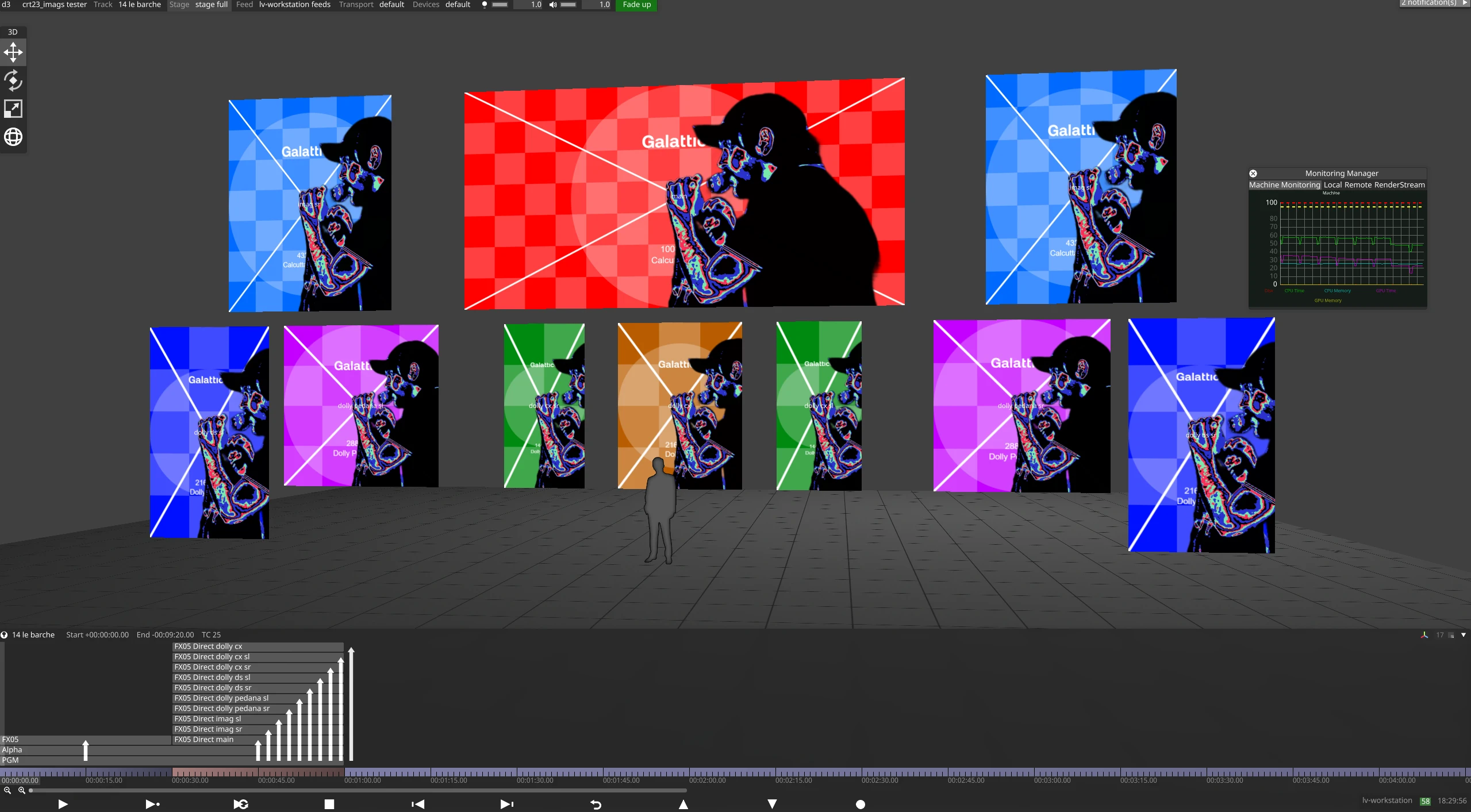The image size is (1471, 812).
Task: Open the d3 main menu
Action: point(6,5)
